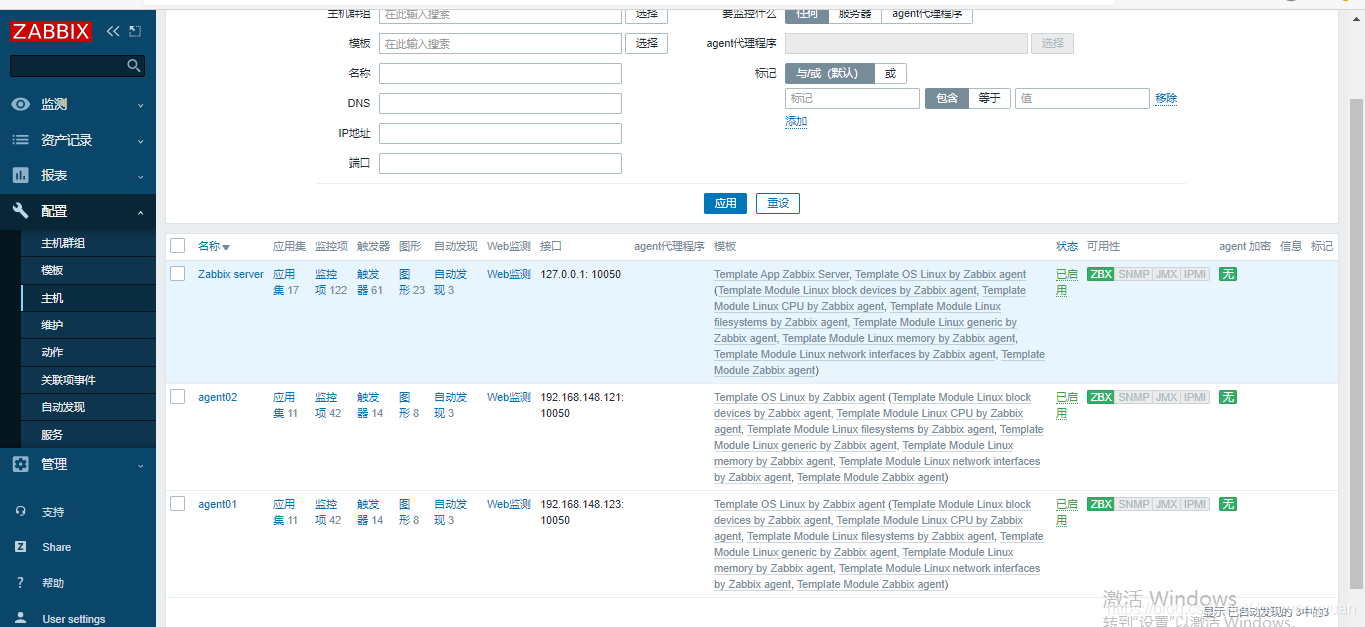Click JMX badge in agent02 row
Viewport: 1365px width, 627px height.
(x=1166, y=397)
